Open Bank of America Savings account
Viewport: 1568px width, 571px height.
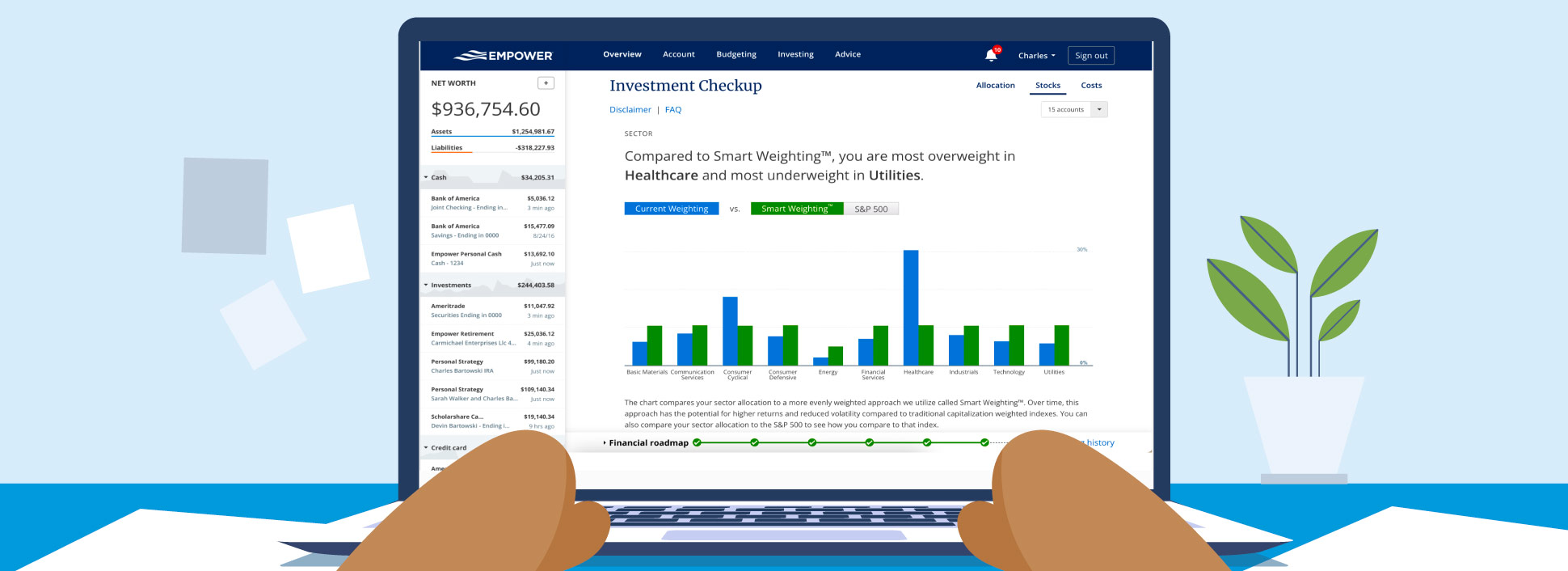(492, 231)
